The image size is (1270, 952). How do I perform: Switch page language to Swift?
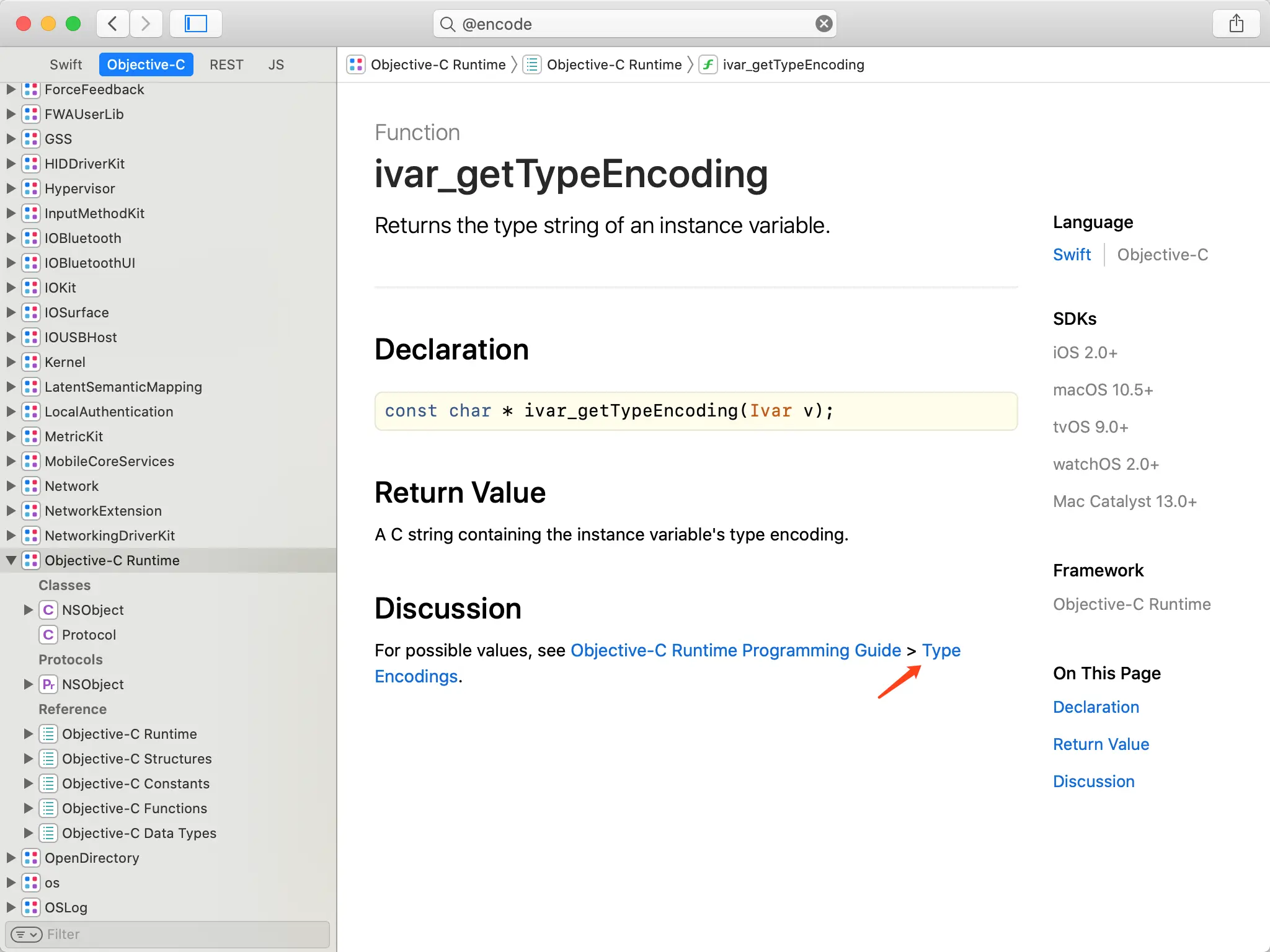click(x=1072, y=255)
